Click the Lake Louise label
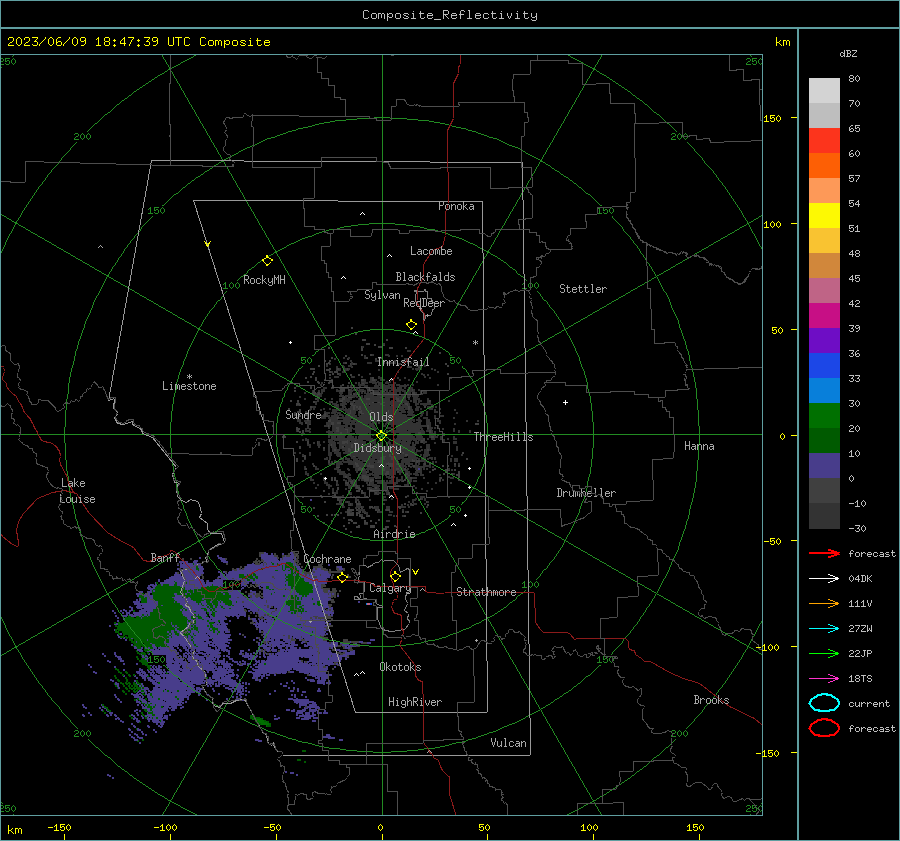 coord(77,491)
